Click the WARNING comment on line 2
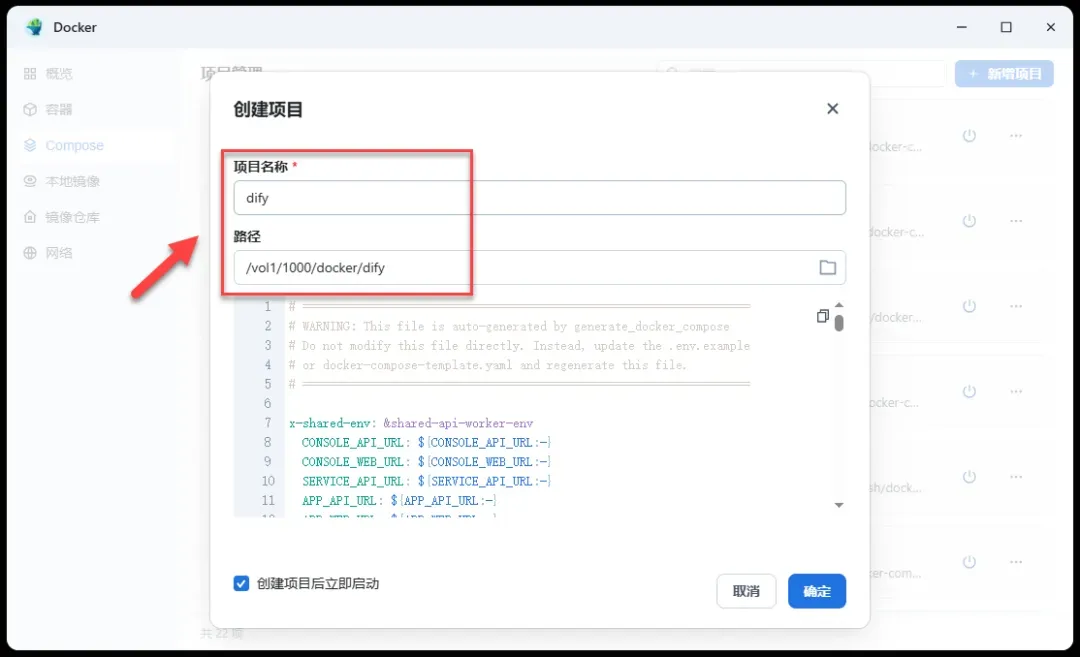Viewport: 1080px width, 657px height. click(509, 326)
